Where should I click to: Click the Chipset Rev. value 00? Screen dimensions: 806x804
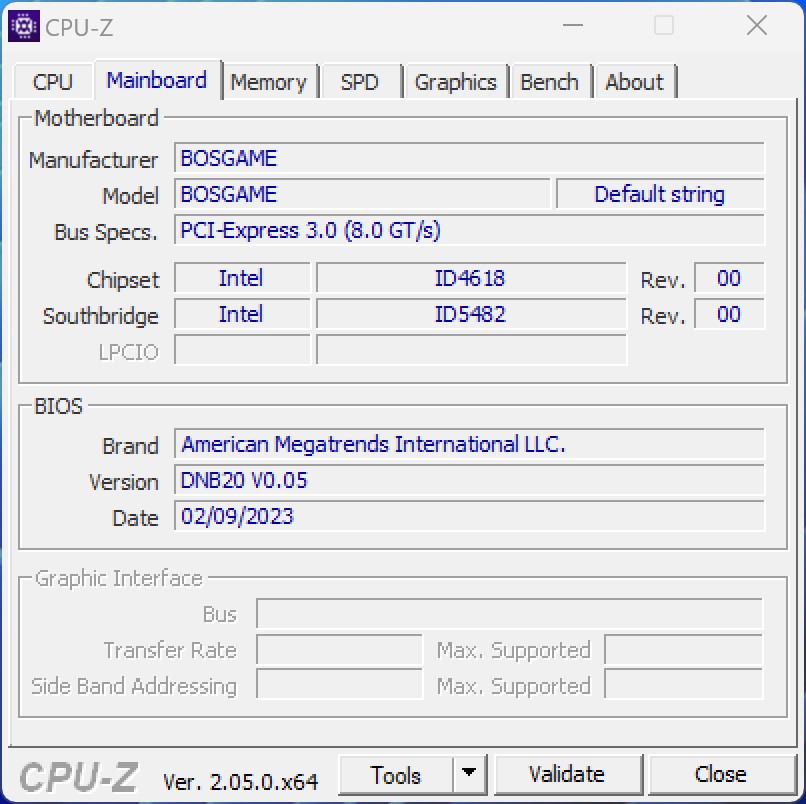click(x=729, y=278)
